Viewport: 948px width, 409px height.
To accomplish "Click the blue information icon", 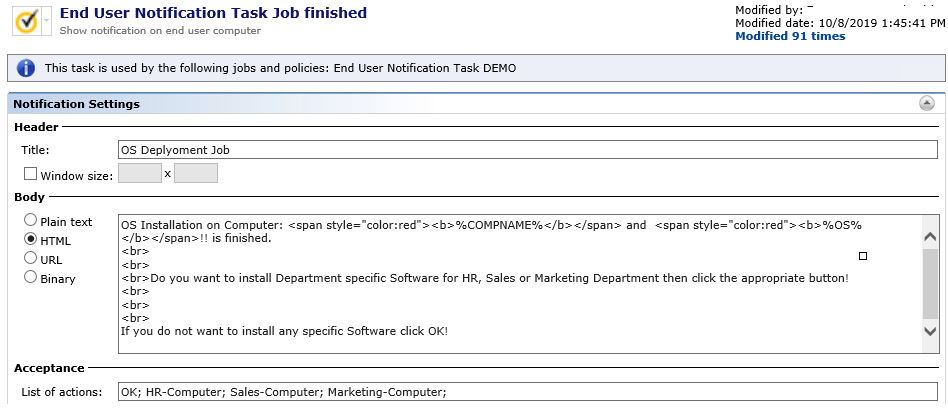I will [27, 69].
